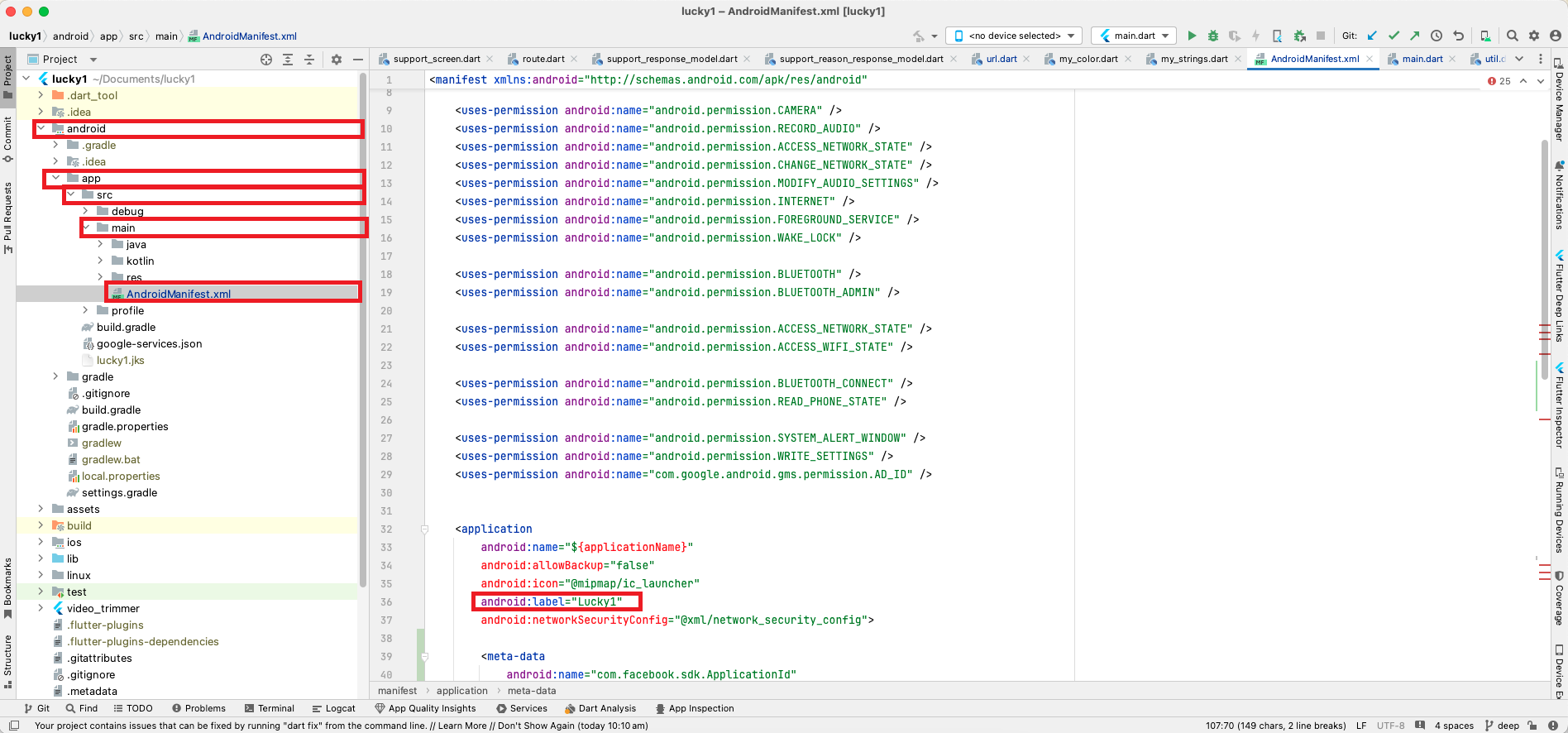
Task: Switch to the route.dart editor tab
Action: click(x=543, y=59)
